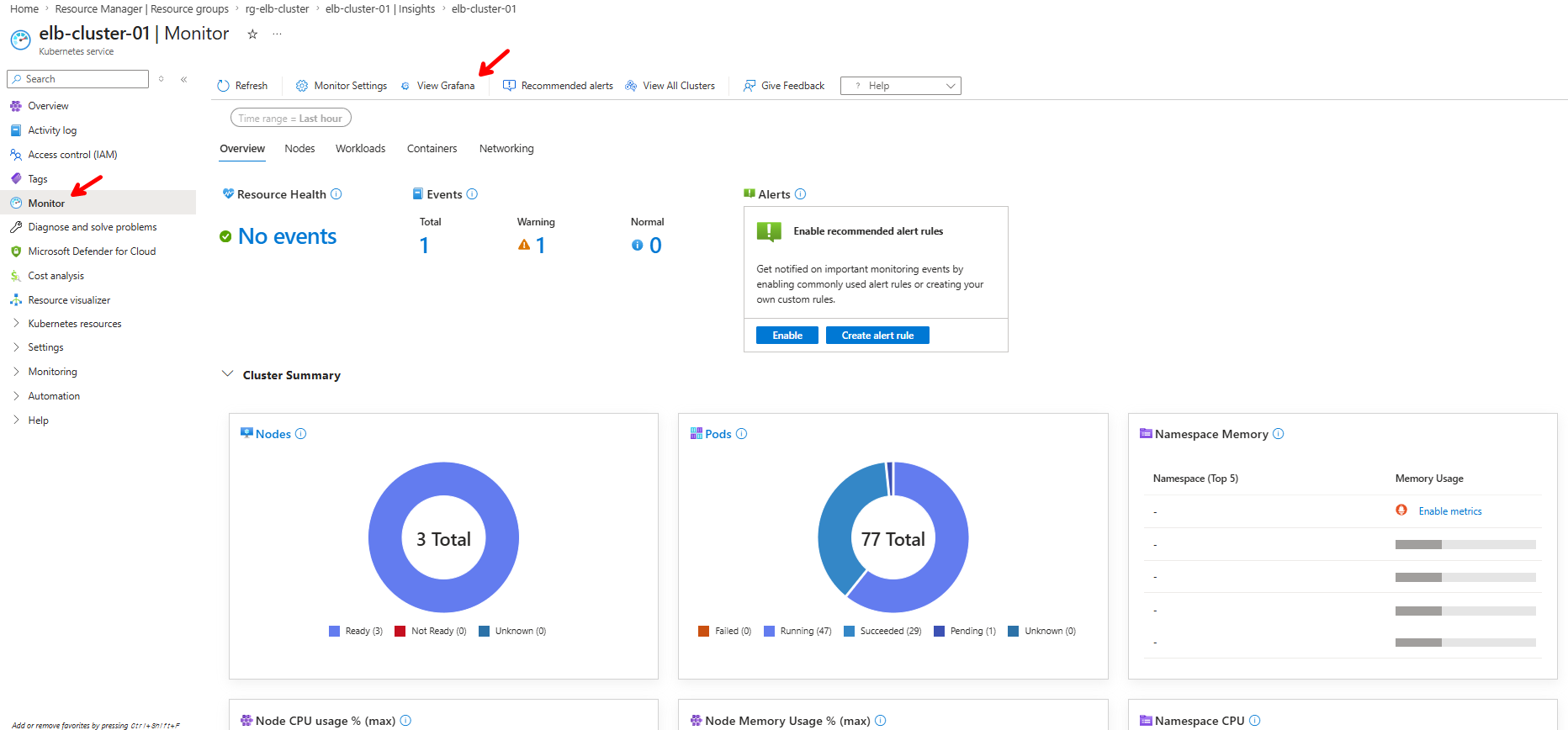Switch to the Networking tab
This screenshot has width=1568, height=730.
click(506, 149)
